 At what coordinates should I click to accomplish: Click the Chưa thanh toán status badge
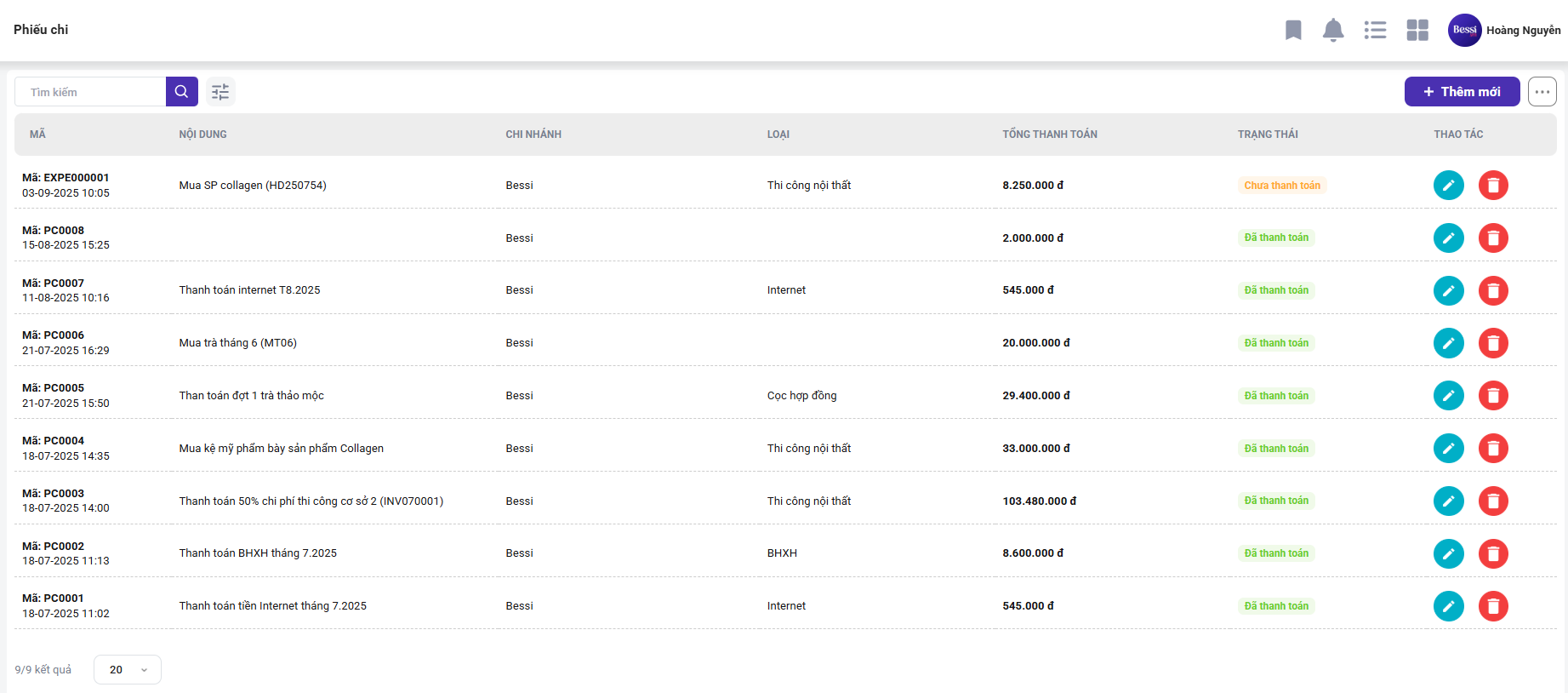click(1281, 186)
